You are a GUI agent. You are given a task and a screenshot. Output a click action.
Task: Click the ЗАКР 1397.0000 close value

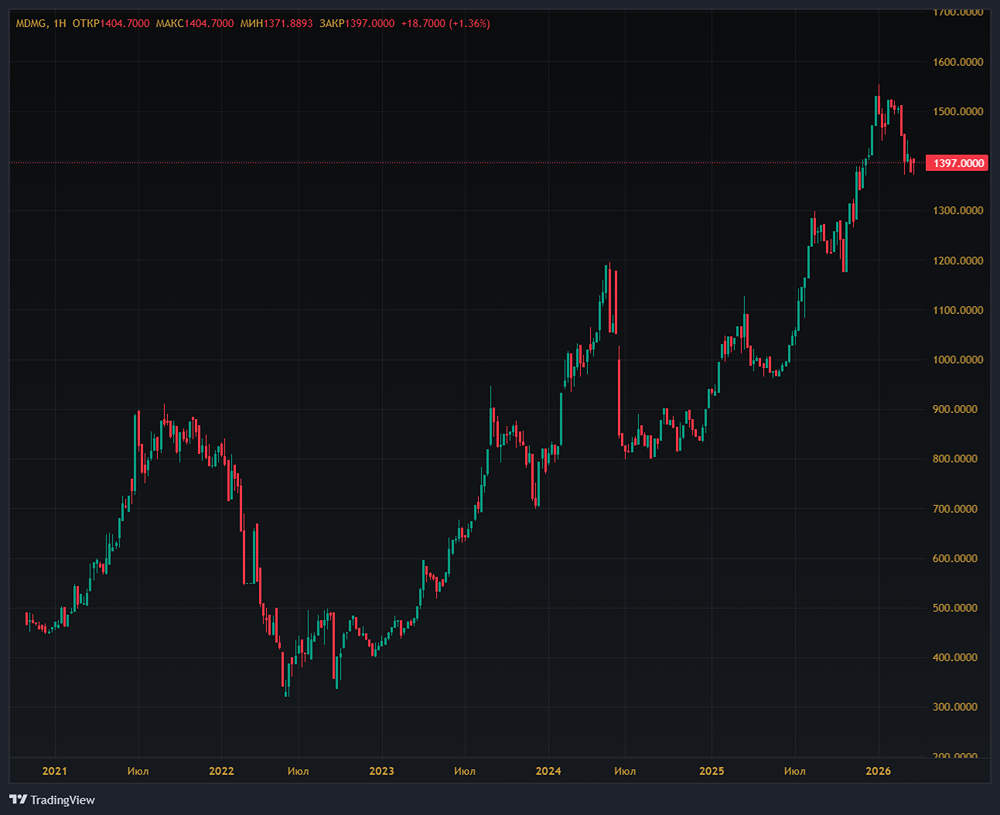point(357,24)
